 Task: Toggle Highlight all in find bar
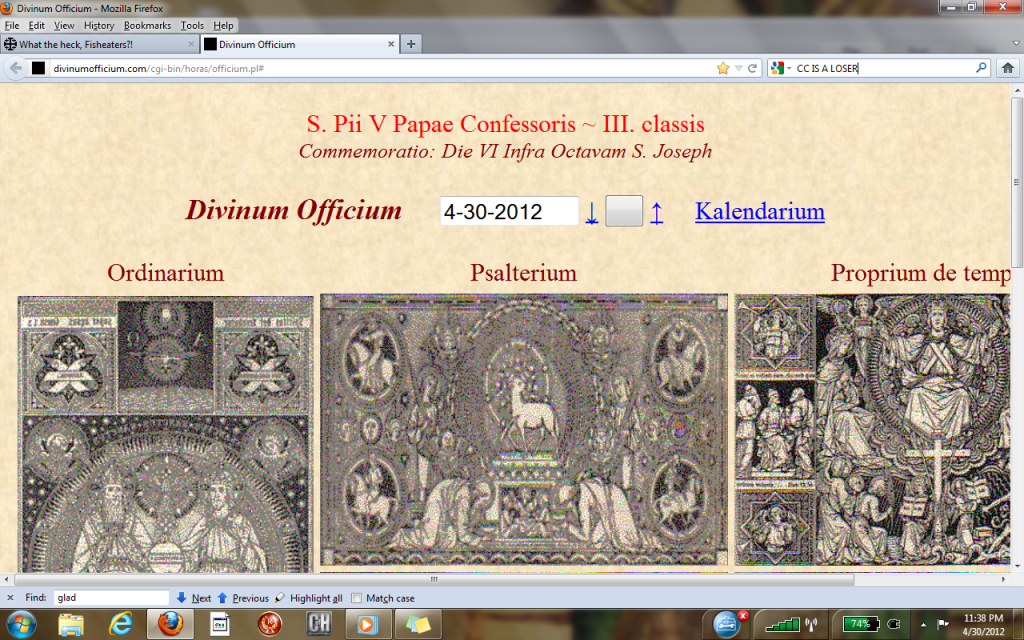(310, 598)
